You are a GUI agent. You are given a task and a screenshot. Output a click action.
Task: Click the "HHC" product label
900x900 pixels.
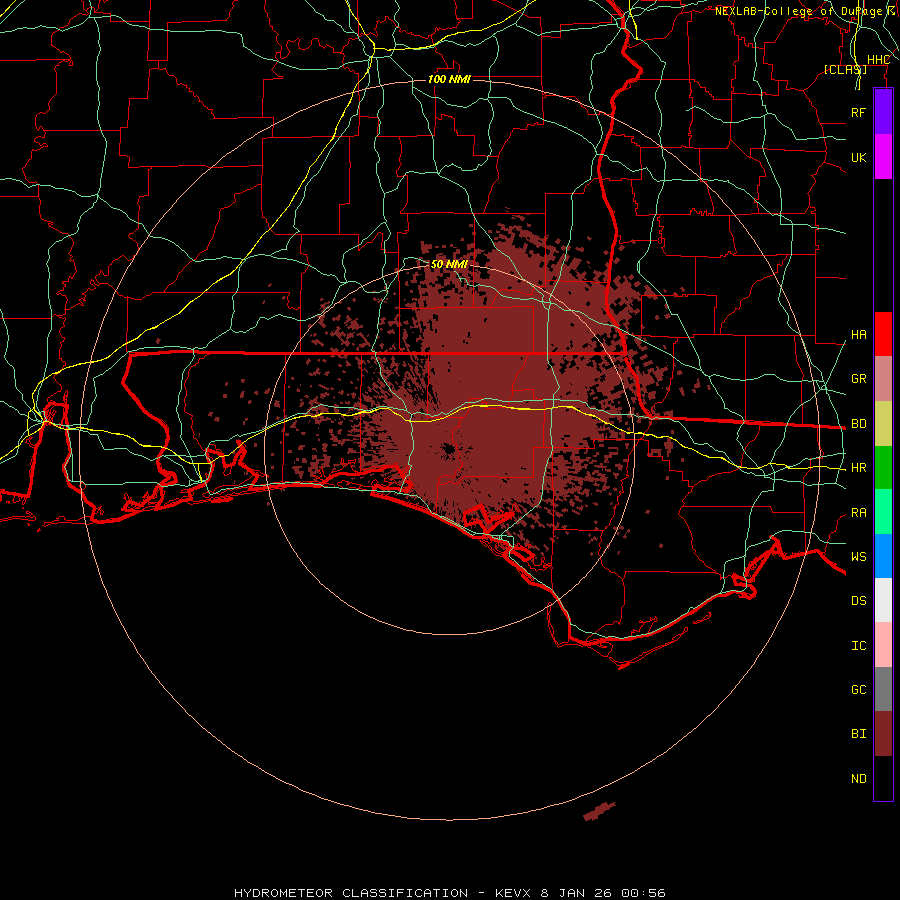coord(878,60)
